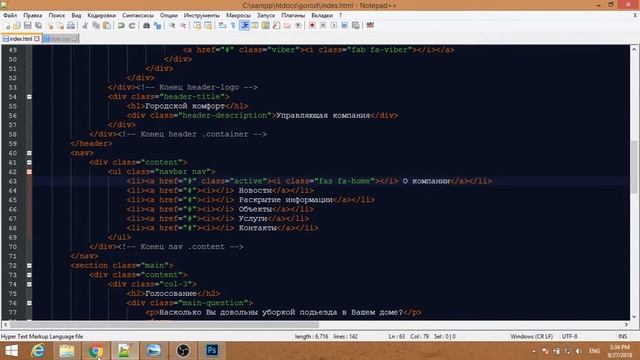Collapse the header-title div fold on line 54
Screen dimensions: 640x360
[29, 97]
